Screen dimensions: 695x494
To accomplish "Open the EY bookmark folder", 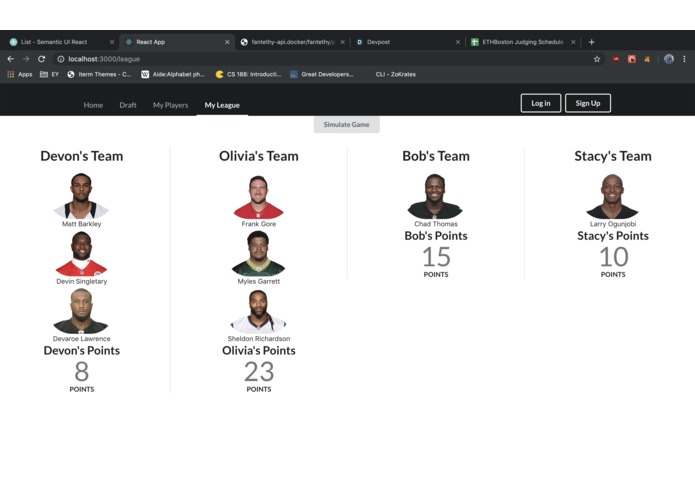I will pyautogui.click(x=49, y=74).
